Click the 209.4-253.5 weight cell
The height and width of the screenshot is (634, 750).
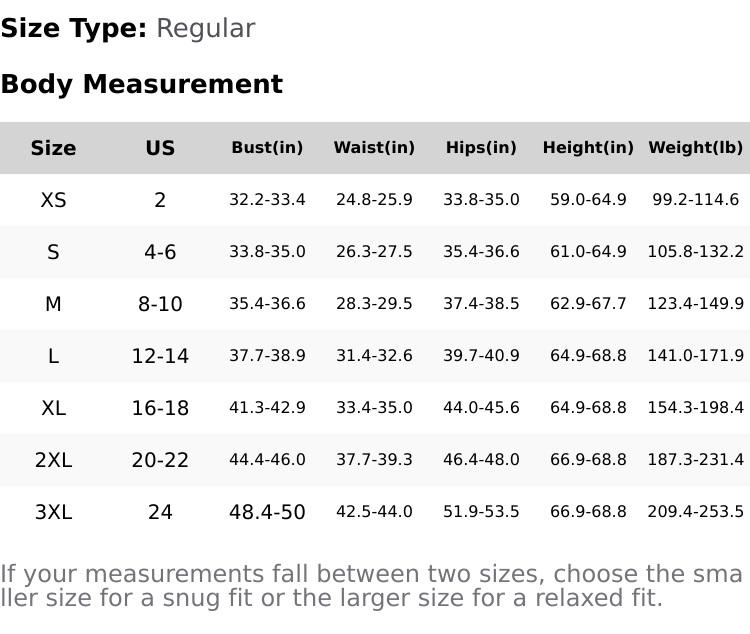pos(695,512)
